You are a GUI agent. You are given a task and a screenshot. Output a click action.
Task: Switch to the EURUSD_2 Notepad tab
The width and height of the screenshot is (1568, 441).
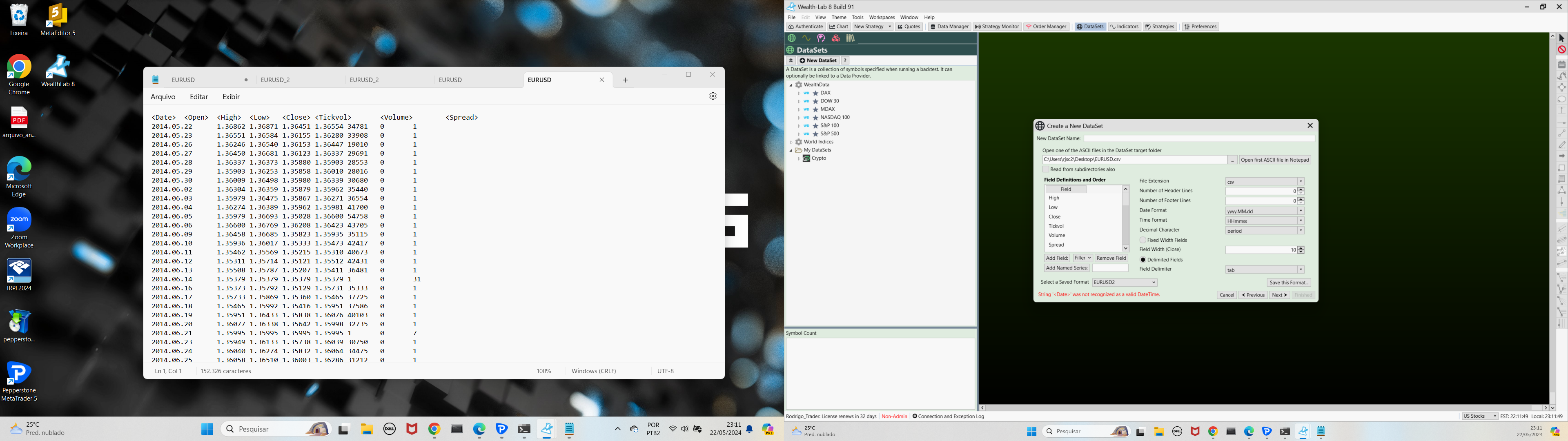(275, 80)
